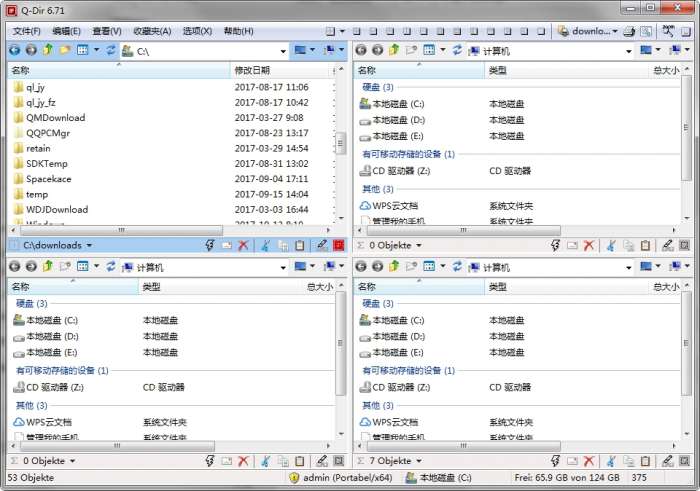The width and height of the screenshot is (700, 491).
Task: Click the magnifier icon in the main toolbar
Action: click(646, 31)
